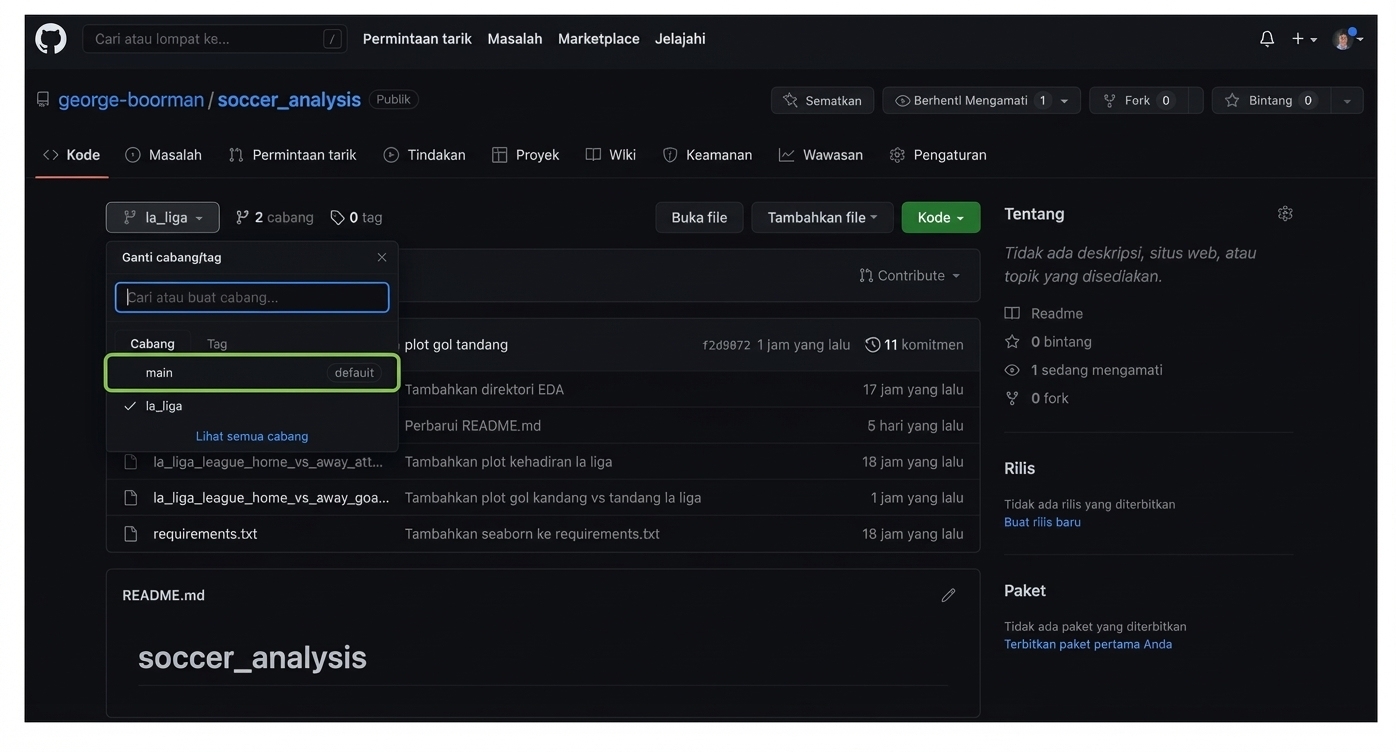1396x752 pixels.
Task: Expand the watch options dropdown arrow
Action: (1065, 100)
